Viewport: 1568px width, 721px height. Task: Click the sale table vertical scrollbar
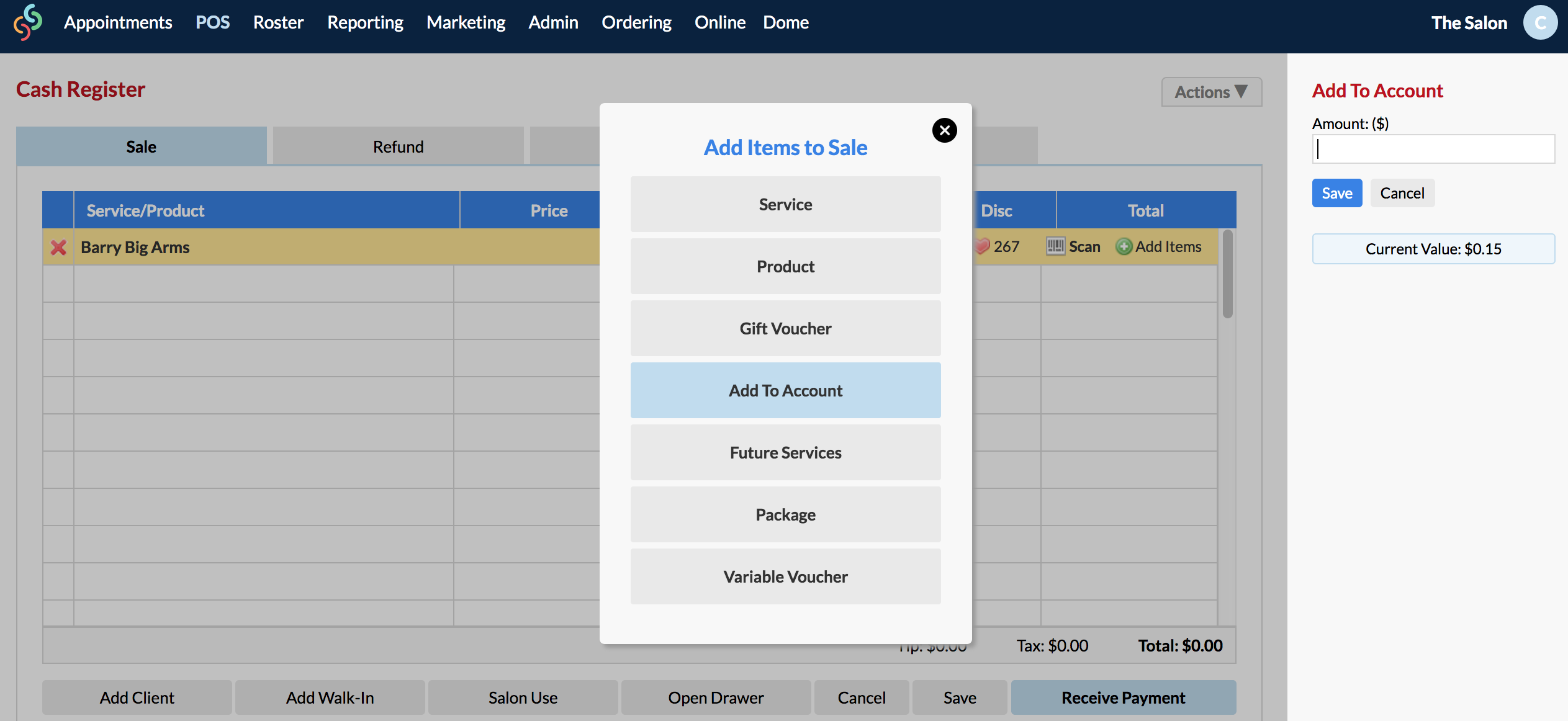pyautogui.click(x=1227, y=274)
